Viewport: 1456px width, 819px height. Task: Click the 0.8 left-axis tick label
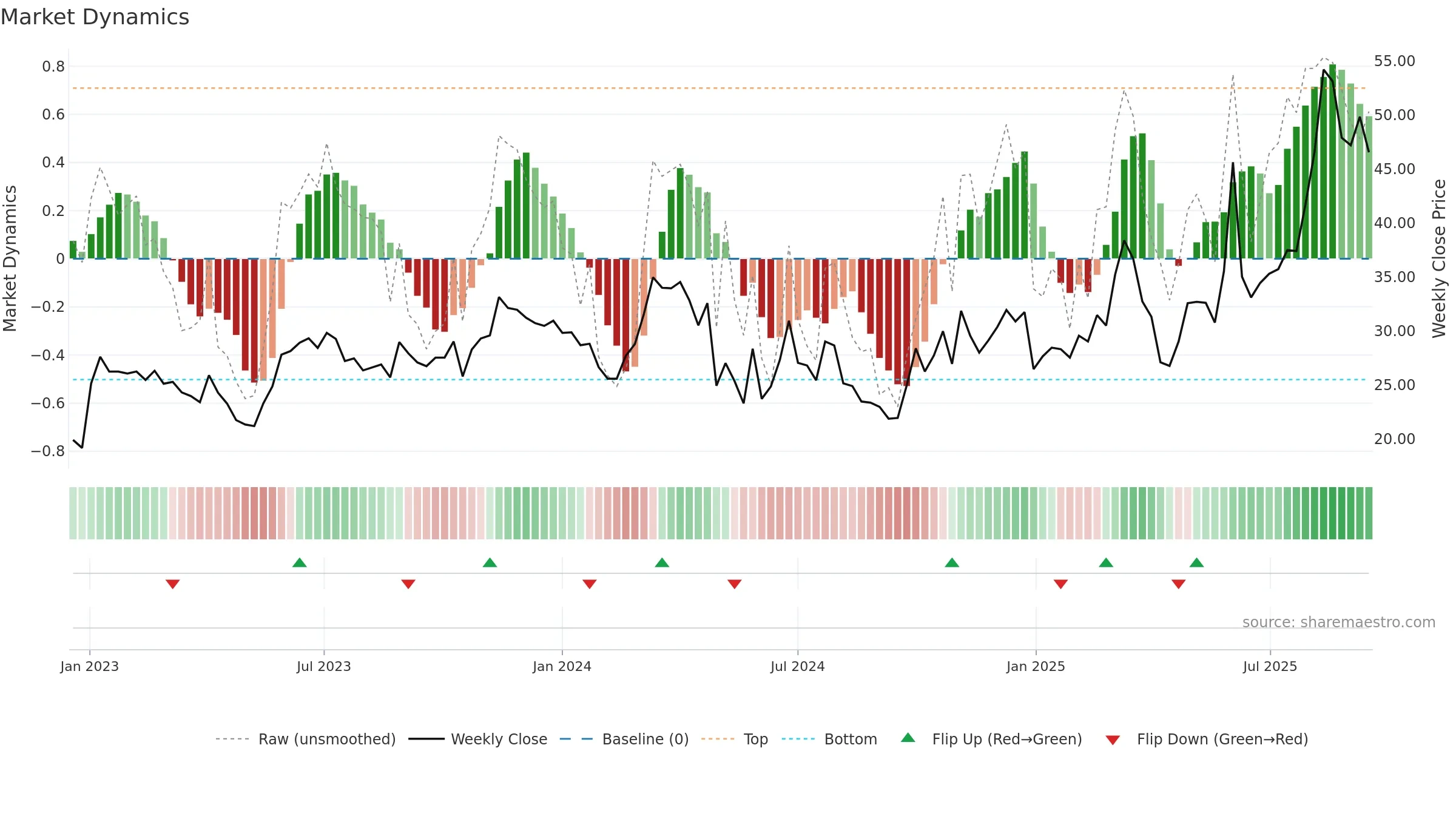53,67
